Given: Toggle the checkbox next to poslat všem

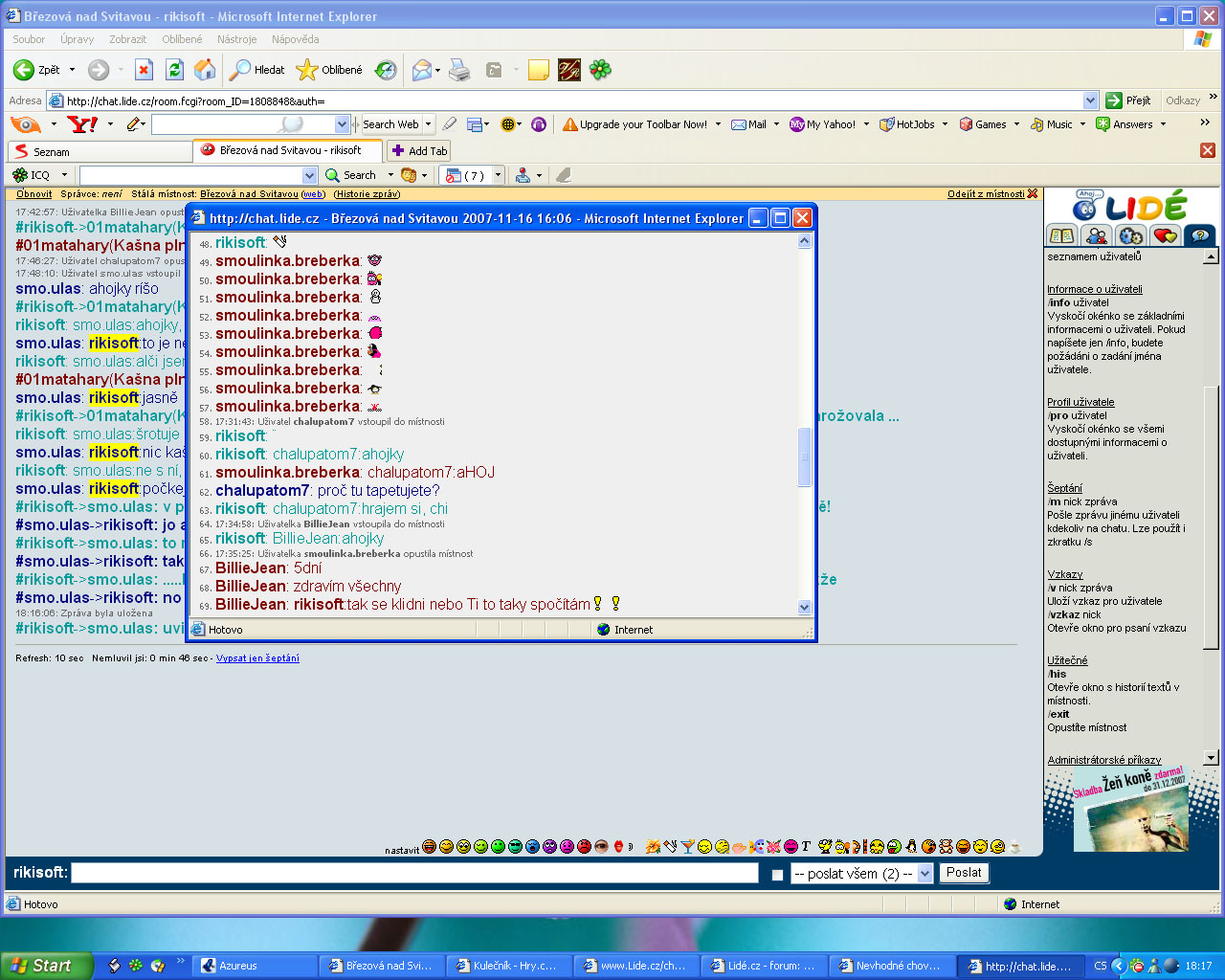Looking at the screenshot, I should click(x=777, y=874).
